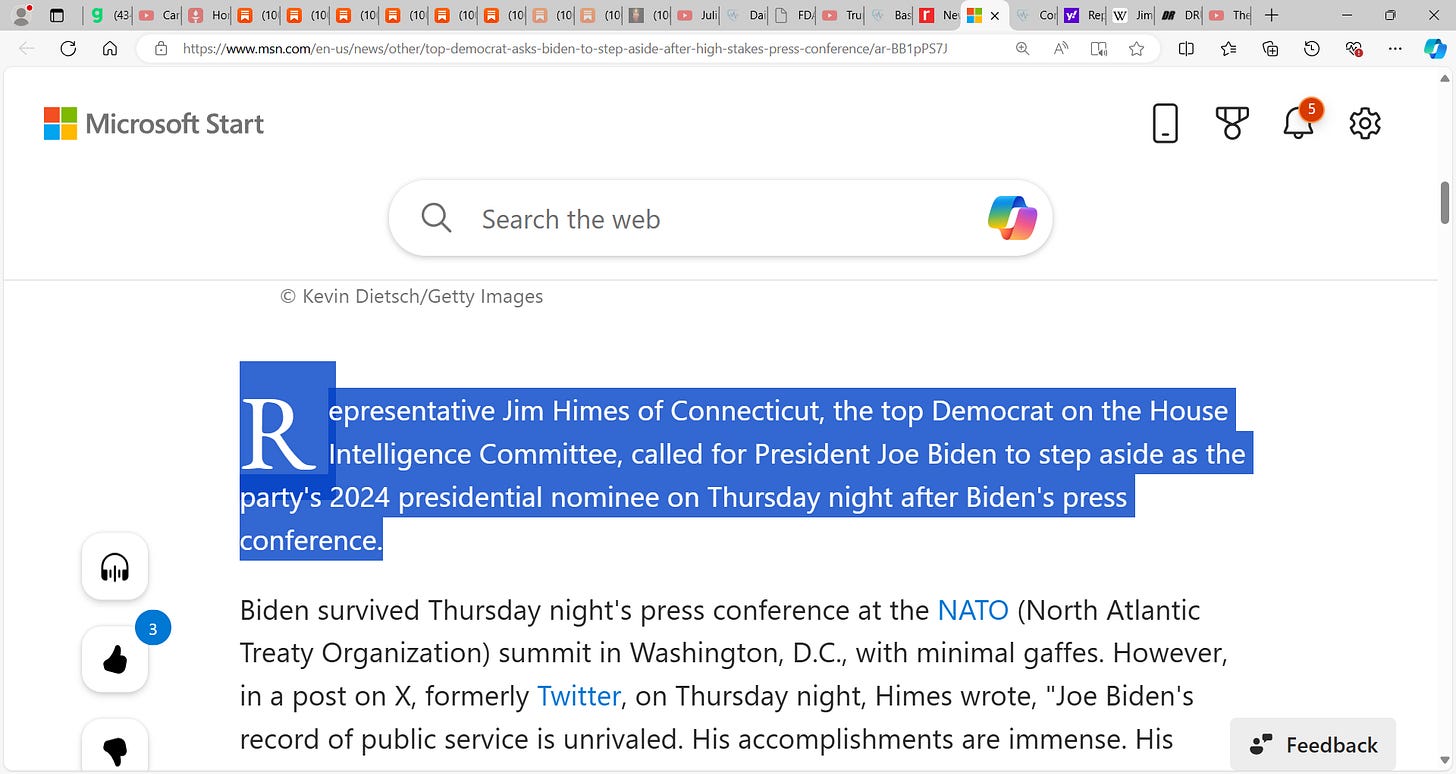
Task: Switch to the 'Co' tab
Action: pos(1036,15)
